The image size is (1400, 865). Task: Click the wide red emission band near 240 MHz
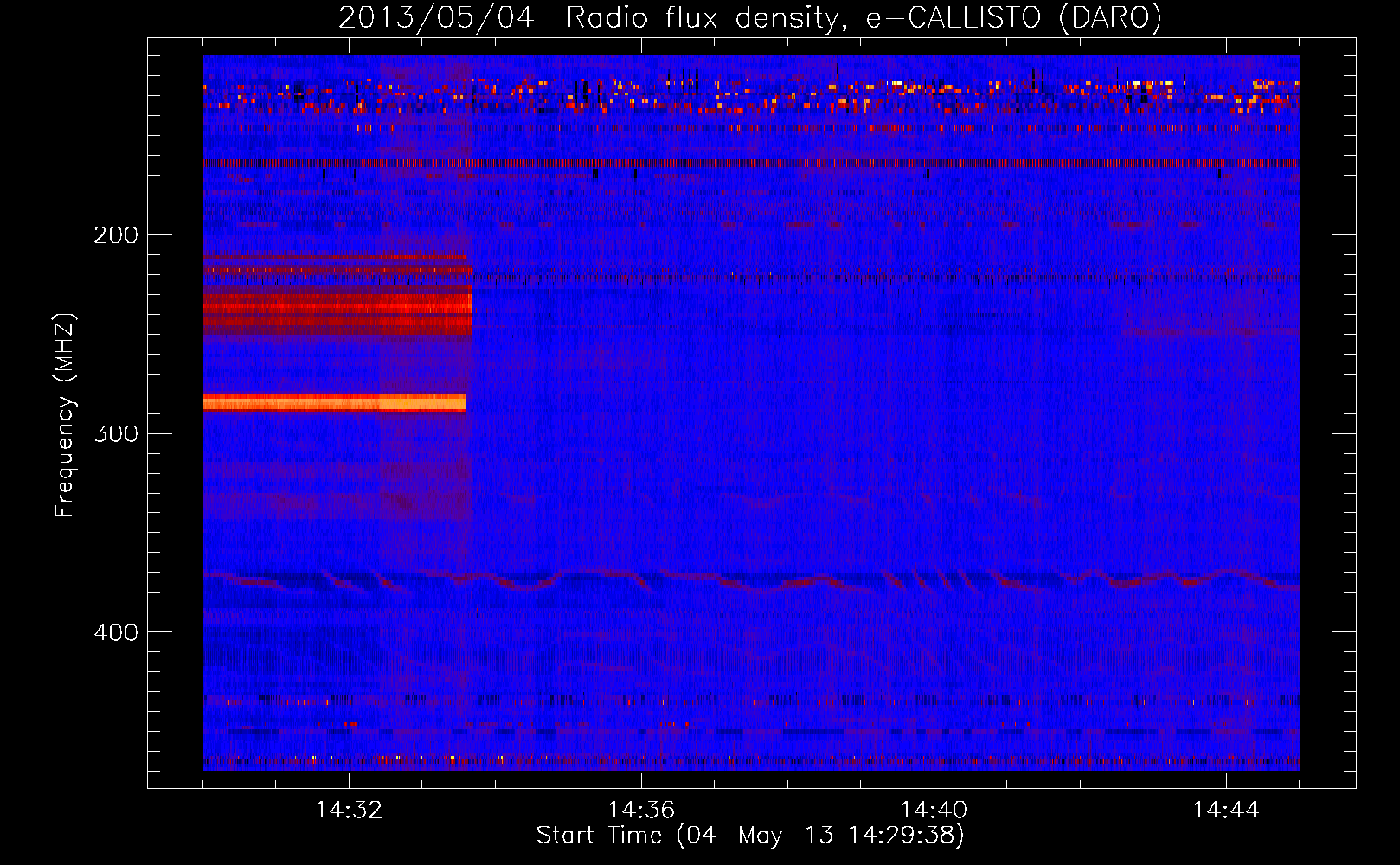[337, 310]
